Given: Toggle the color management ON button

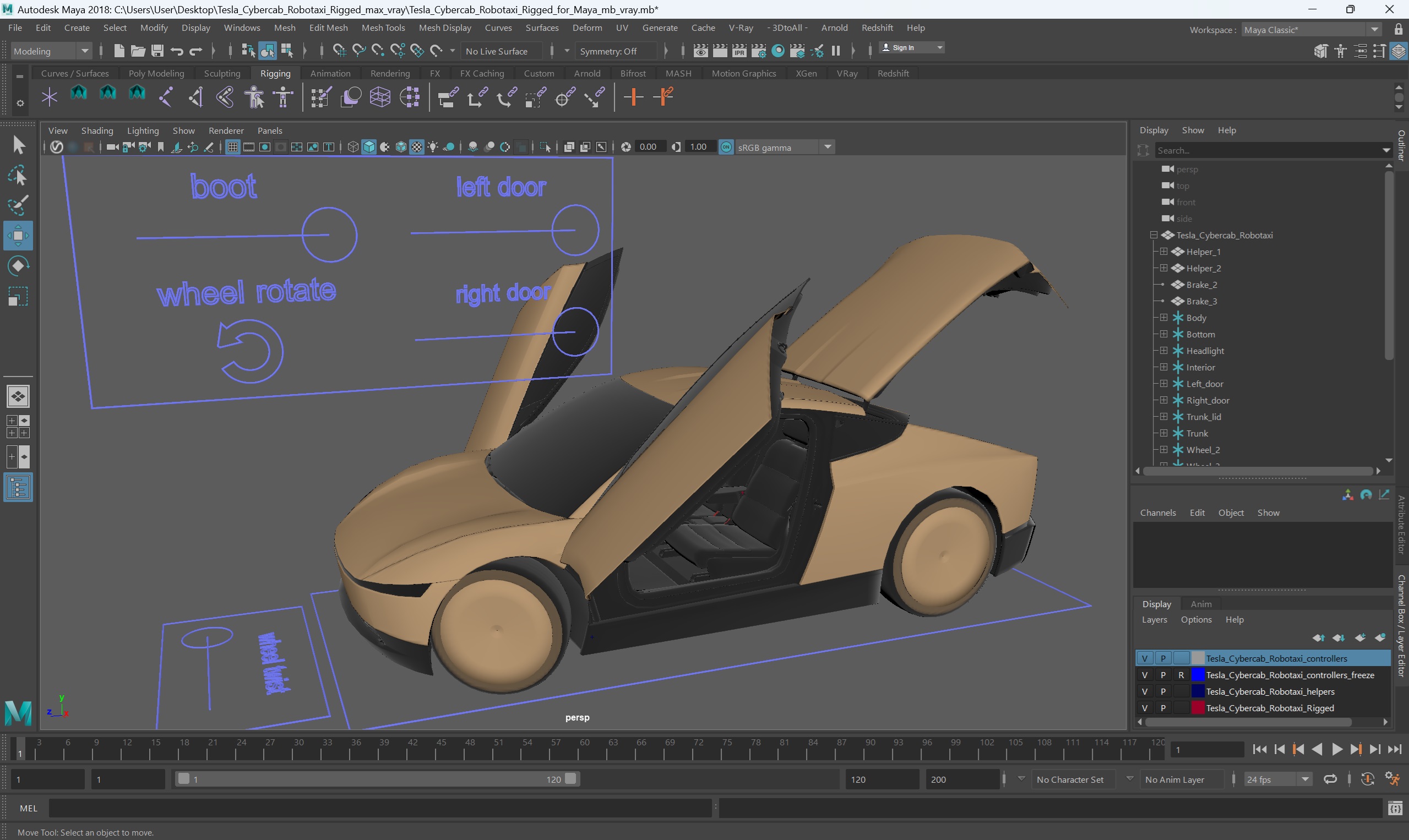Looking at the screenshot, I should pos(726,147).
